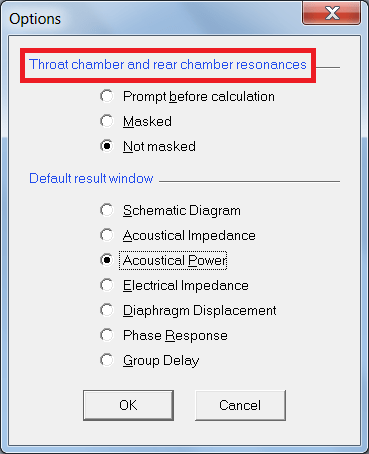Click the Throat chamber and rear chamber resonances heading
The image size is (369, 454).
pos(168,65)
